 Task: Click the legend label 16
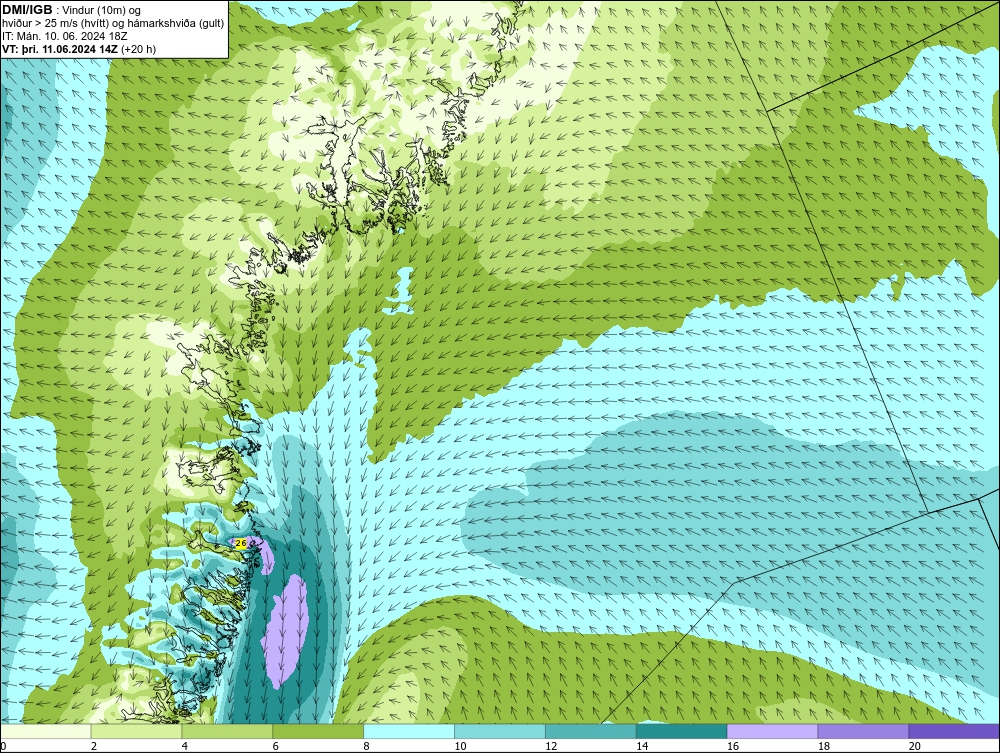tap(733, 746)
